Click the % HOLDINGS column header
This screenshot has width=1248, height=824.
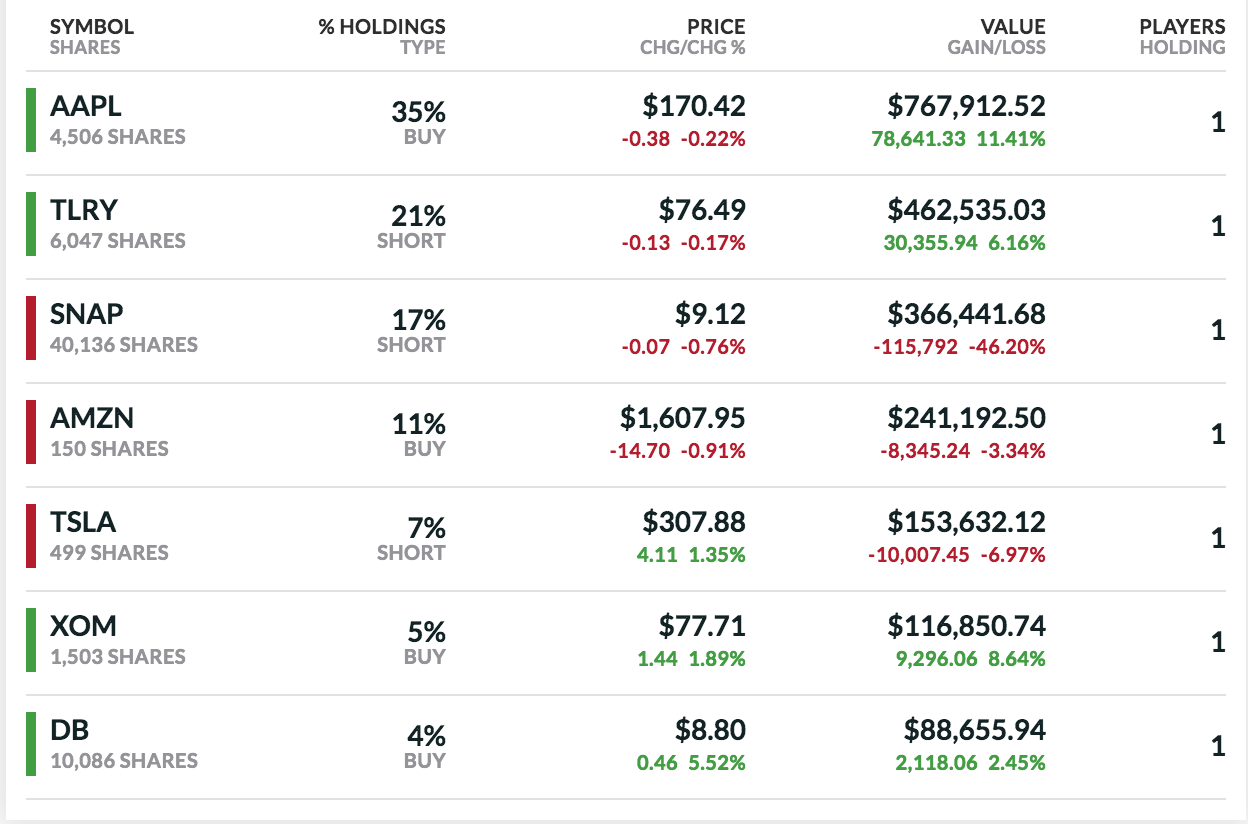[x=382, y=27]
